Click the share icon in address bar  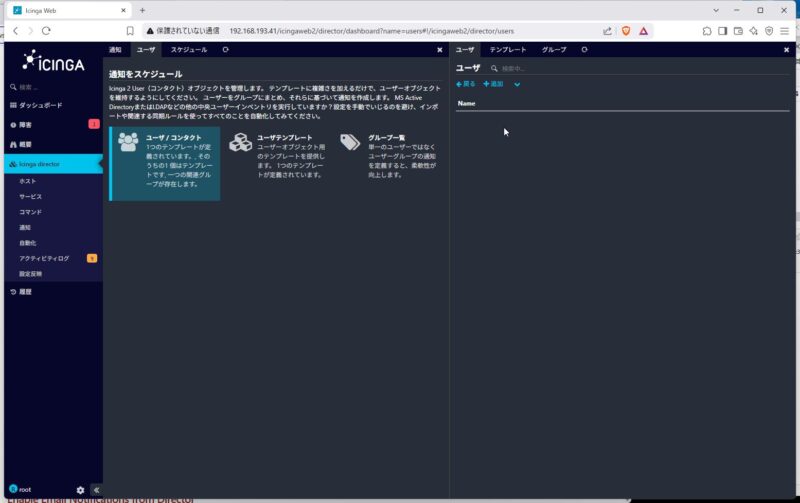click(x=607, y=31)
